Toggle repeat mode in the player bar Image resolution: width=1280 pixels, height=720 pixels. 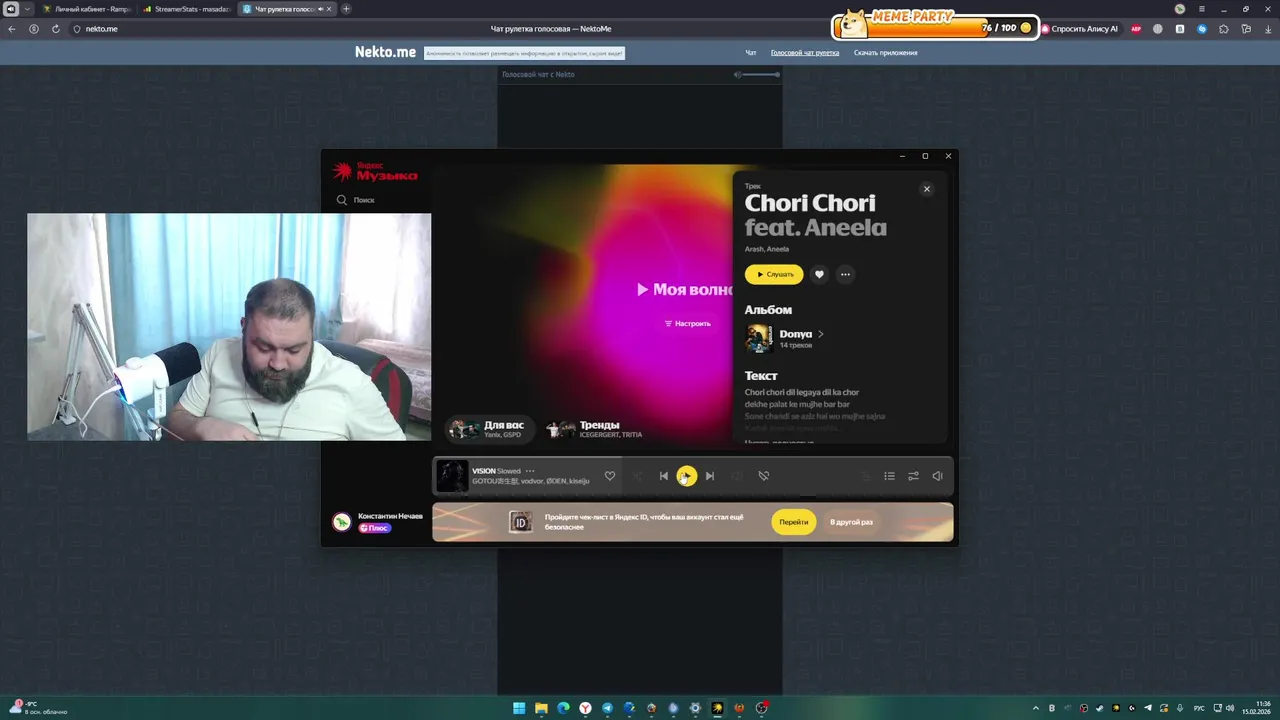[737, 476]
